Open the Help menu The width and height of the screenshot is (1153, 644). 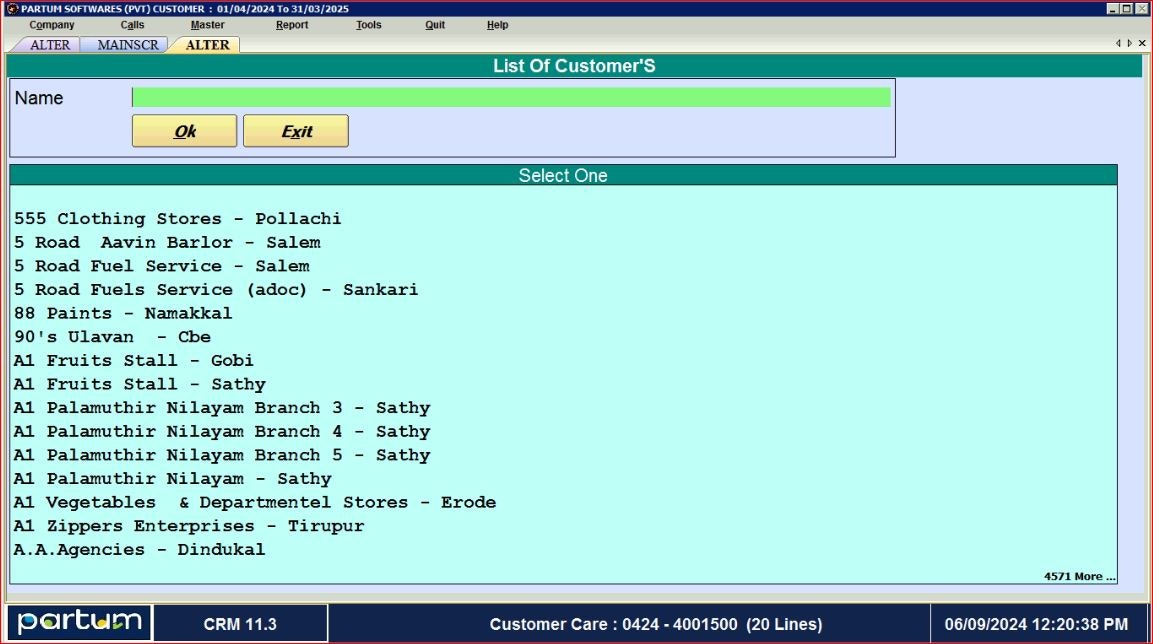pos(497,25)
